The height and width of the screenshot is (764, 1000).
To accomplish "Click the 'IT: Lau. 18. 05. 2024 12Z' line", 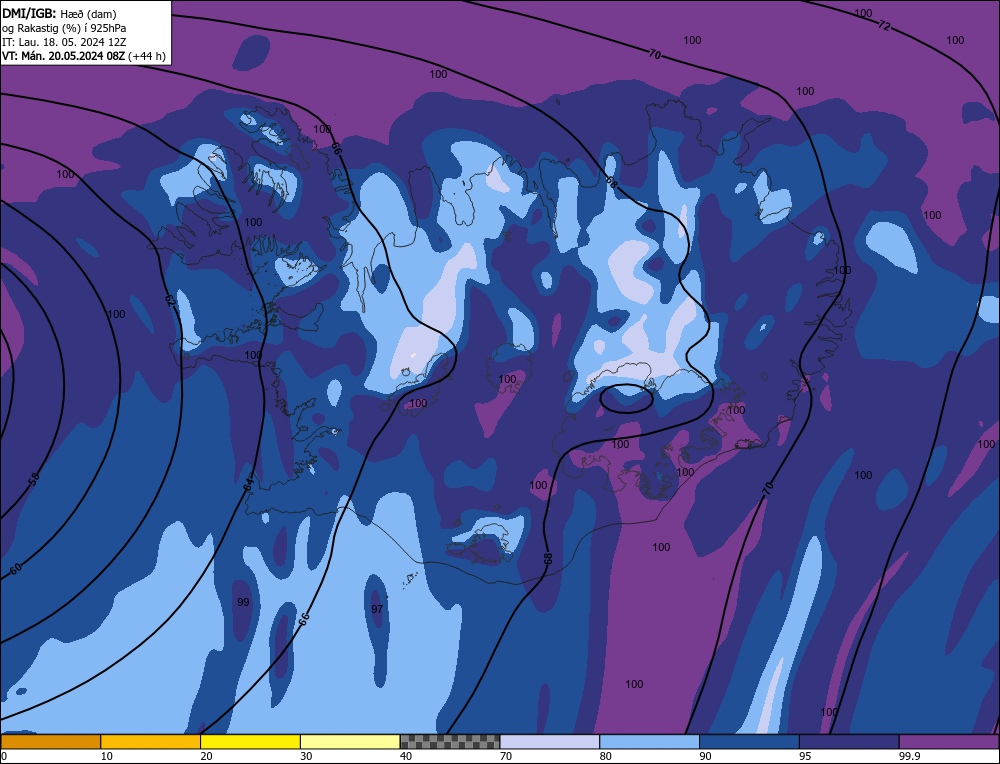I will pyautogui.click(x=64, y=42).
